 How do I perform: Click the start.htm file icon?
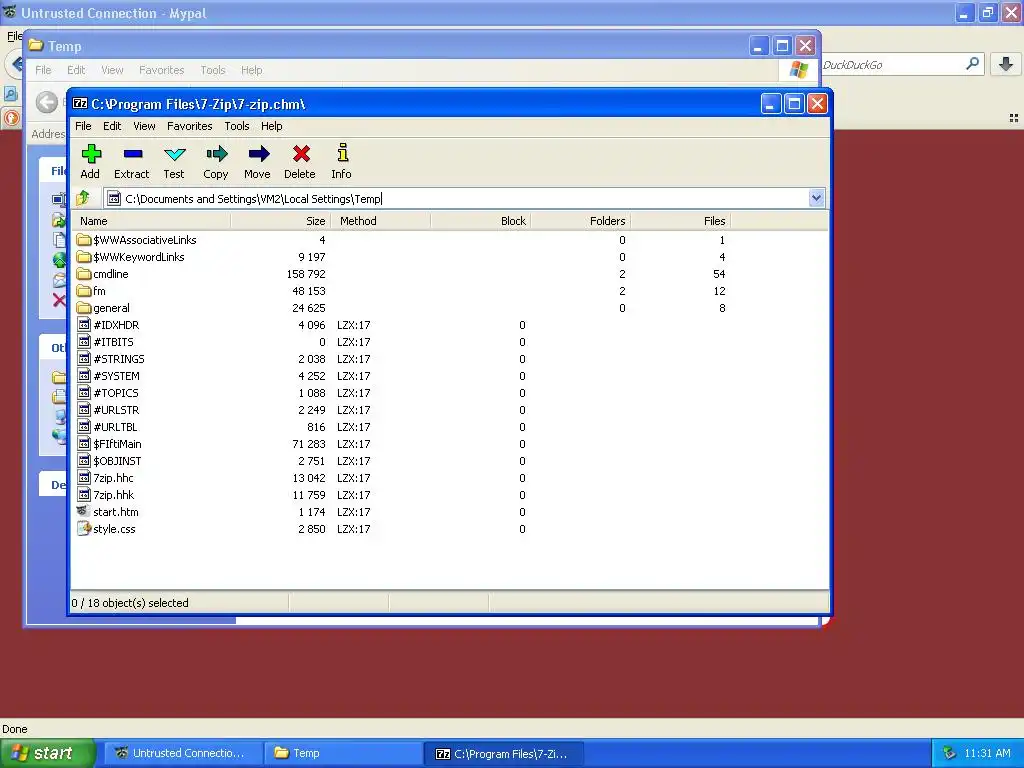tap(83, 511)
